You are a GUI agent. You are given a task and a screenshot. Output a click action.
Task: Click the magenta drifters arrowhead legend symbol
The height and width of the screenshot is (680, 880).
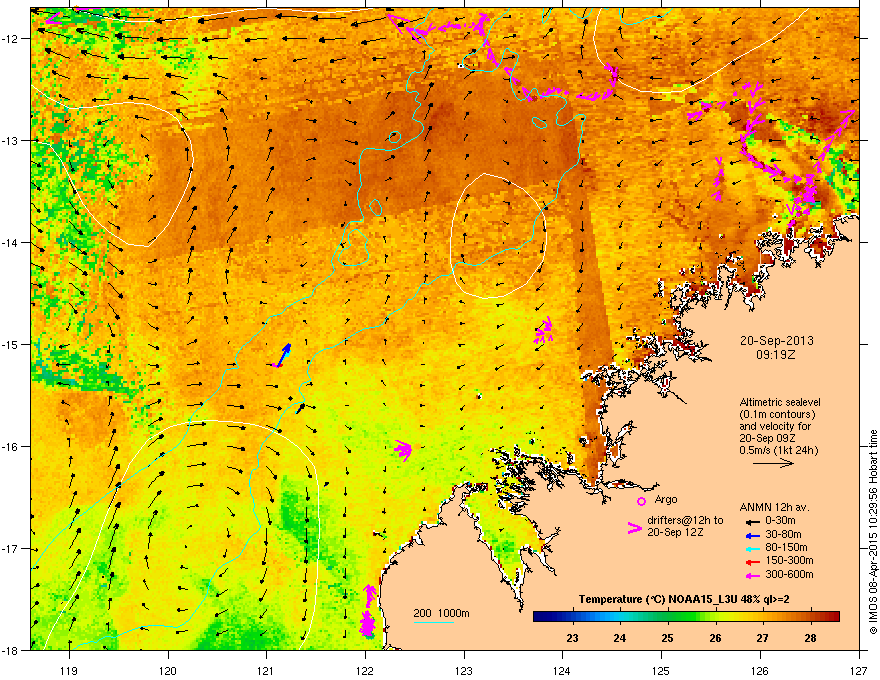pyautogui.click(x=634, y=527)
